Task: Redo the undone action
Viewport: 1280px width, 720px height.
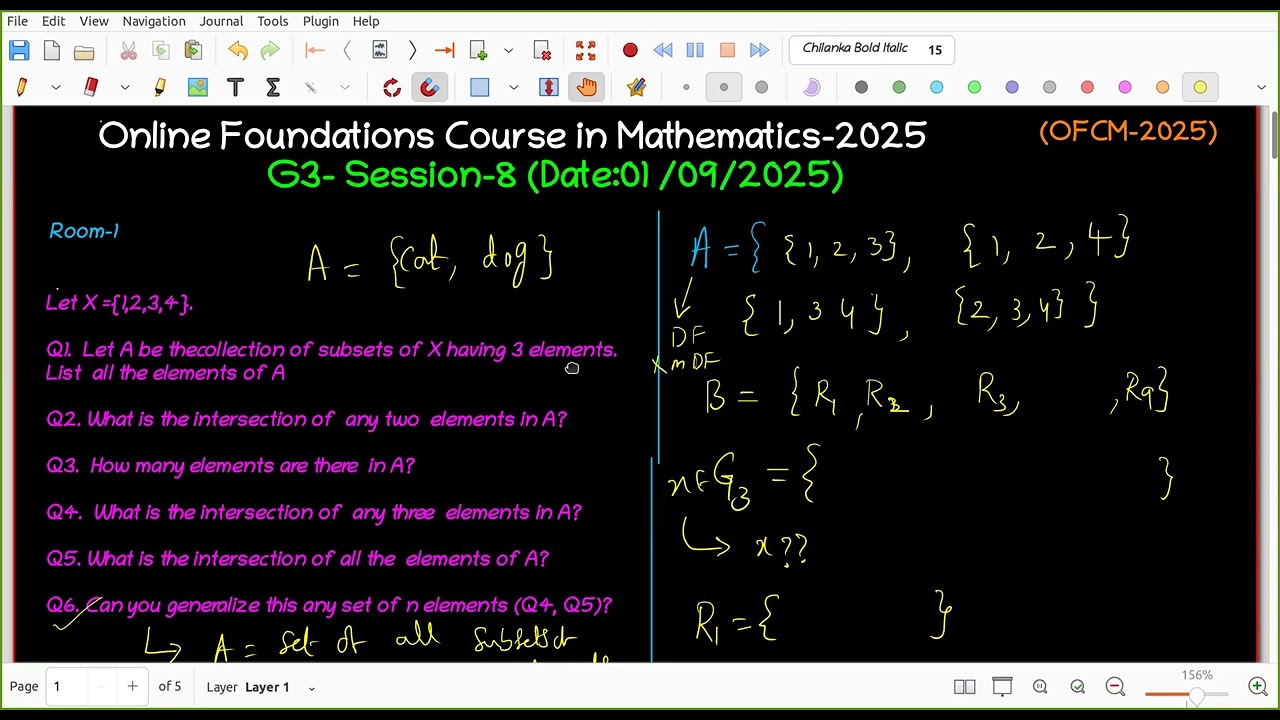Action: tap(270, 50)
